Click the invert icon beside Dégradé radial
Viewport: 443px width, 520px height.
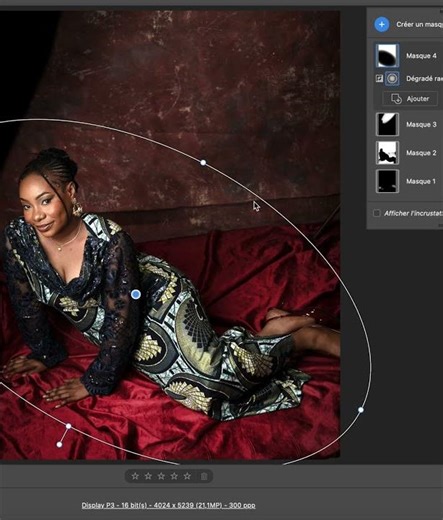(379, 79)
